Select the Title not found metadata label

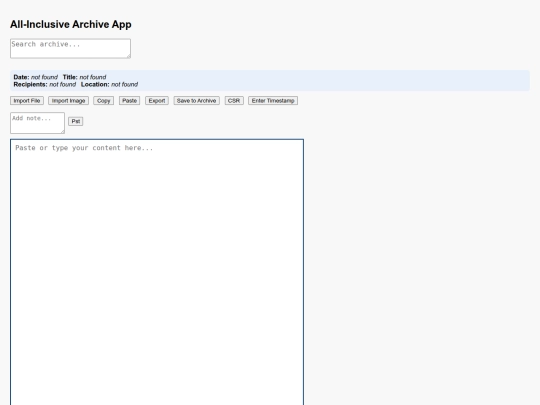pyautogui.click(x=84, y=77)
